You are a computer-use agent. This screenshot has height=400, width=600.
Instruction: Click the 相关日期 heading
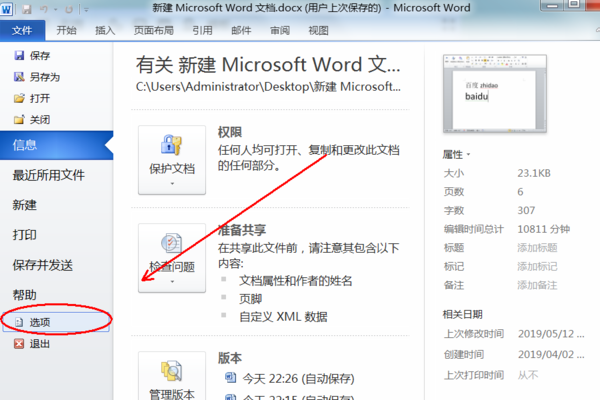(x=462, y=315)
